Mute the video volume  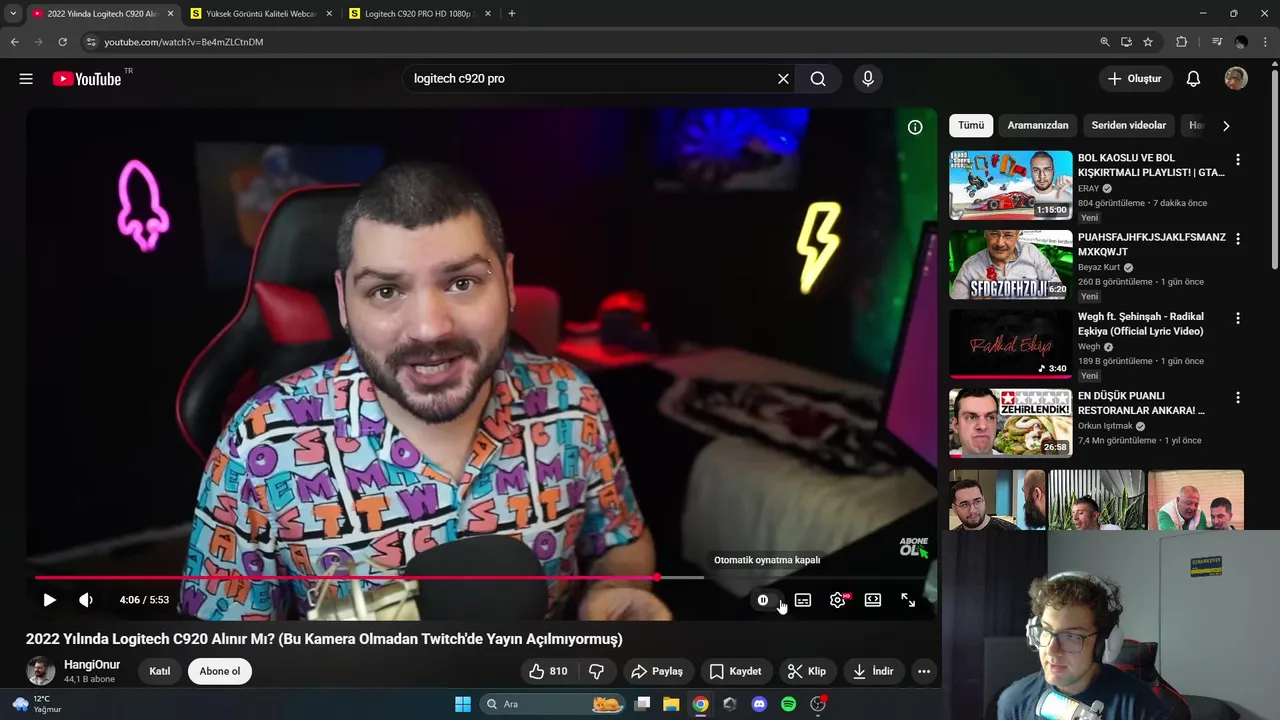click(x=86, y=600)
